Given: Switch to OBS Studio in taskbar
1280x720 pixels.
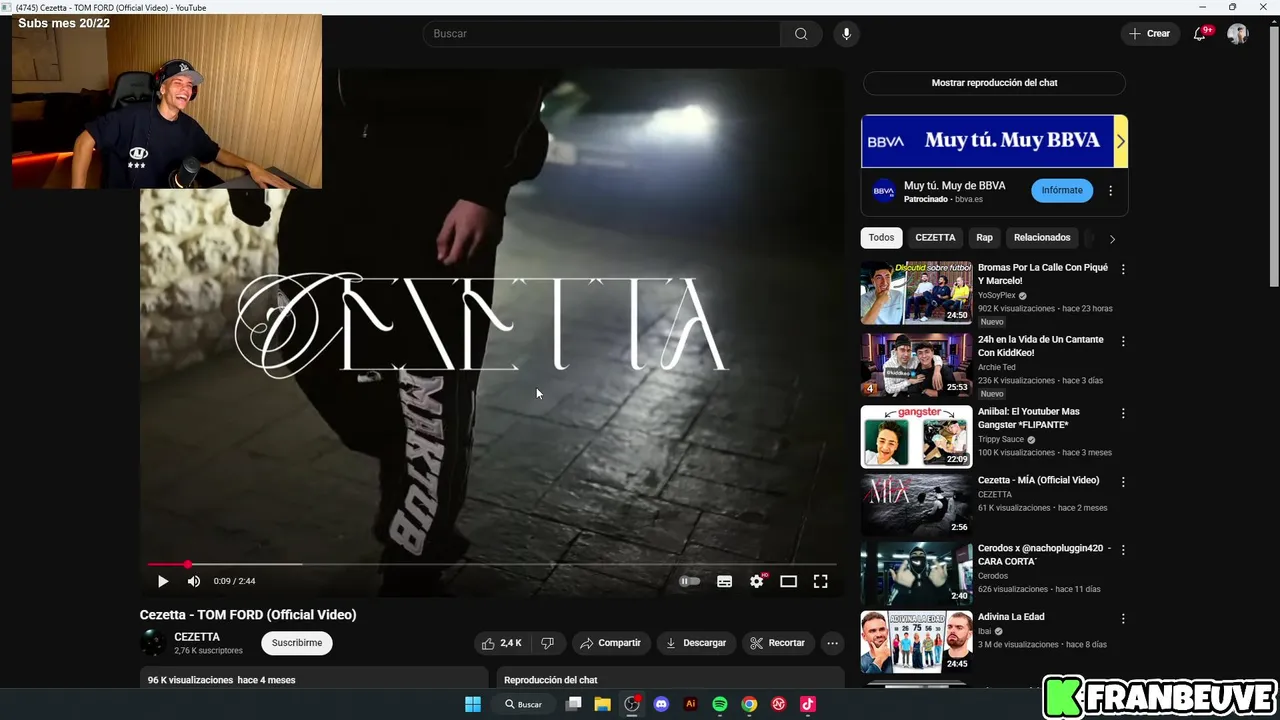Looking at the screenshot, I should [x=632, y=704].
